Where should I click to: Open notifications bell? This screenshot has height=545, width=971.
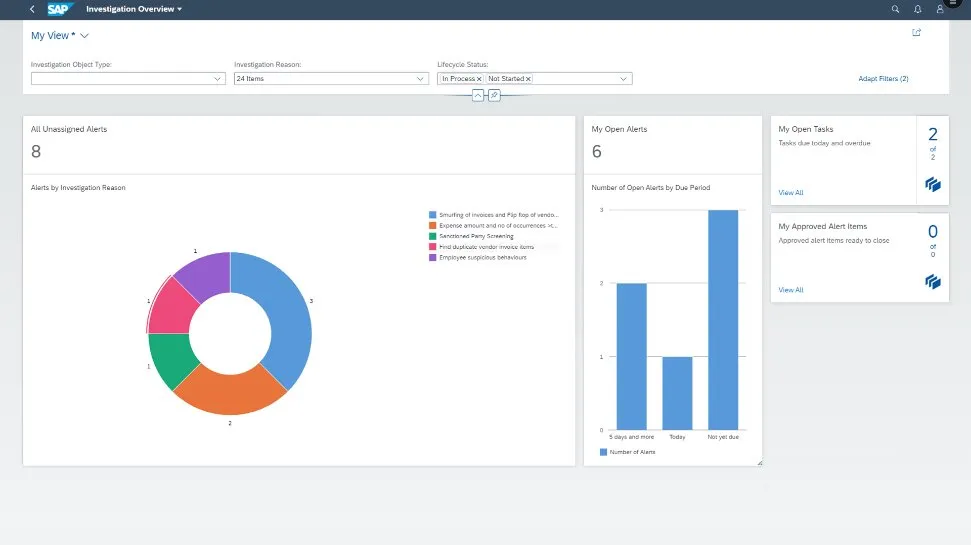coord(918,9)
